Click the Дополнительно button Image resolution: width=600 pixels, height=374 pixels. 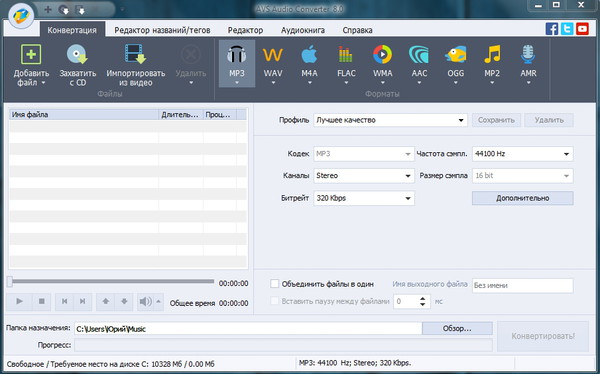click(522, 198)
